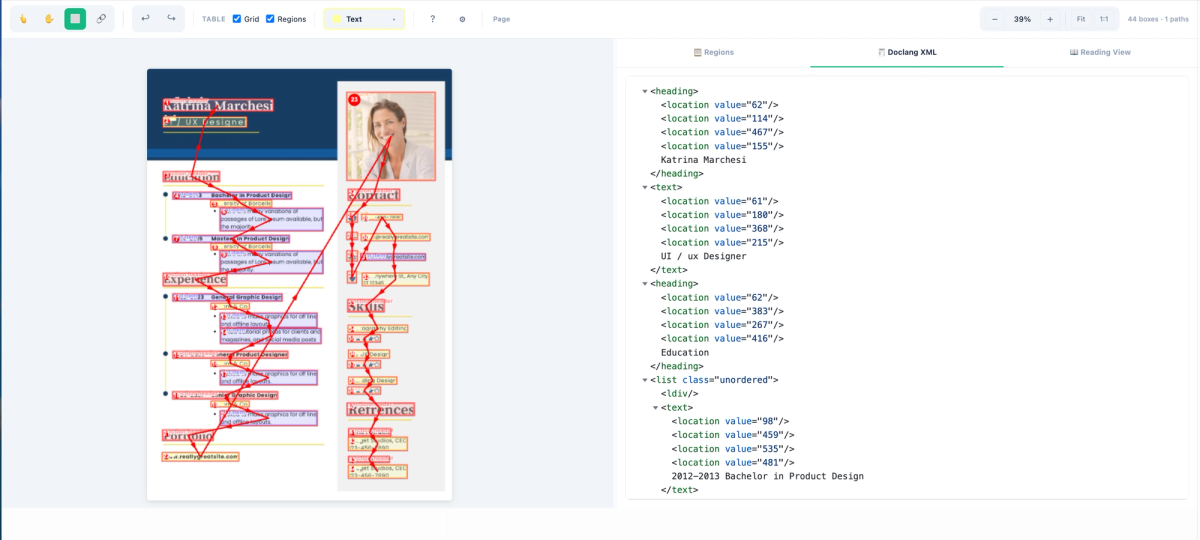Choose the link chain tool
The height and width of the screenshot is (540, 1200).
[101, 19]
